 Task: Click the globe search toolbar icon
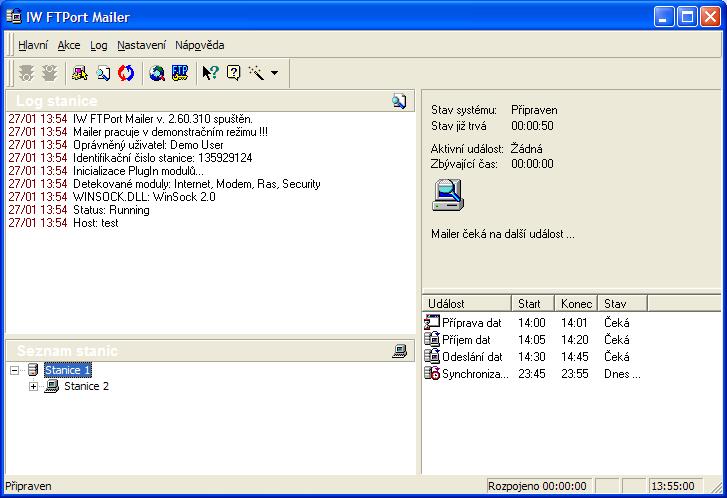[157, 72]
